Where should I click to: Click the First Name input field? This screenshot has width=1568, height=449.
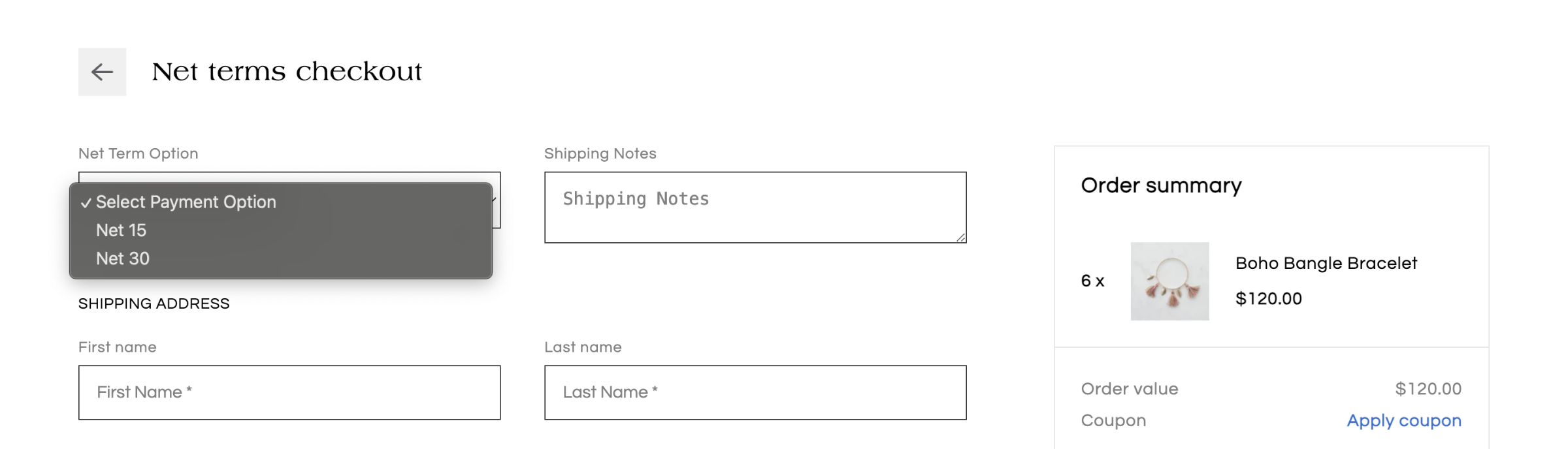pos(289,392)
